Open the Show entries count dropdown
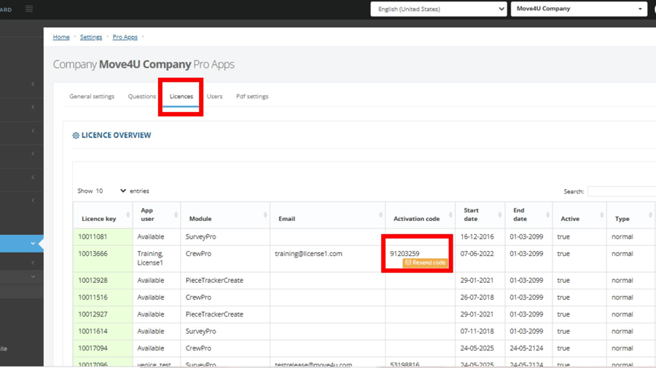Viewport: 656px width, 368px height. [x=111, y=191]
